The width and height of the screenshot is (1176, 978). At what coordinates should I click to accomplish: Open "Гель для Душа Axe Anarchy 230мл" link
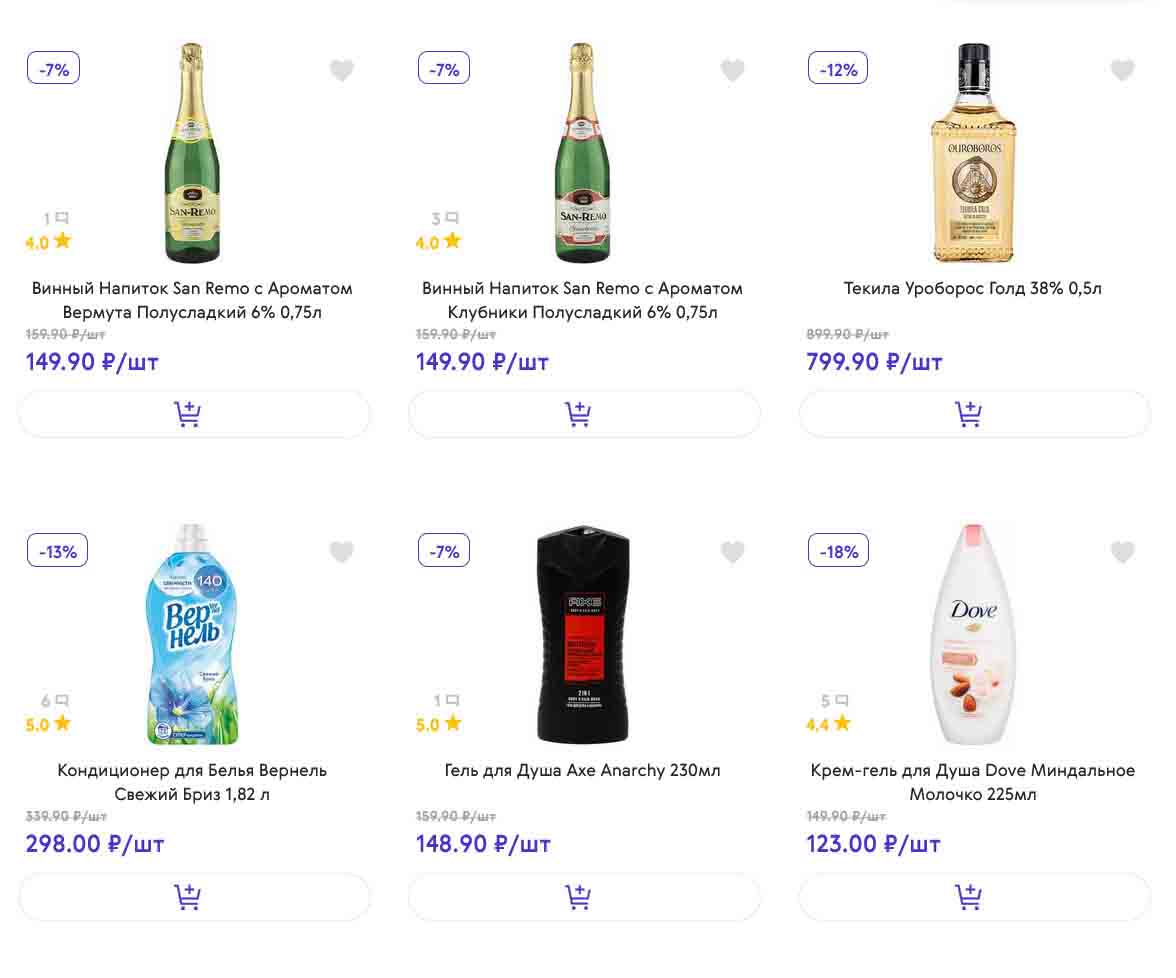pos(582,771)
